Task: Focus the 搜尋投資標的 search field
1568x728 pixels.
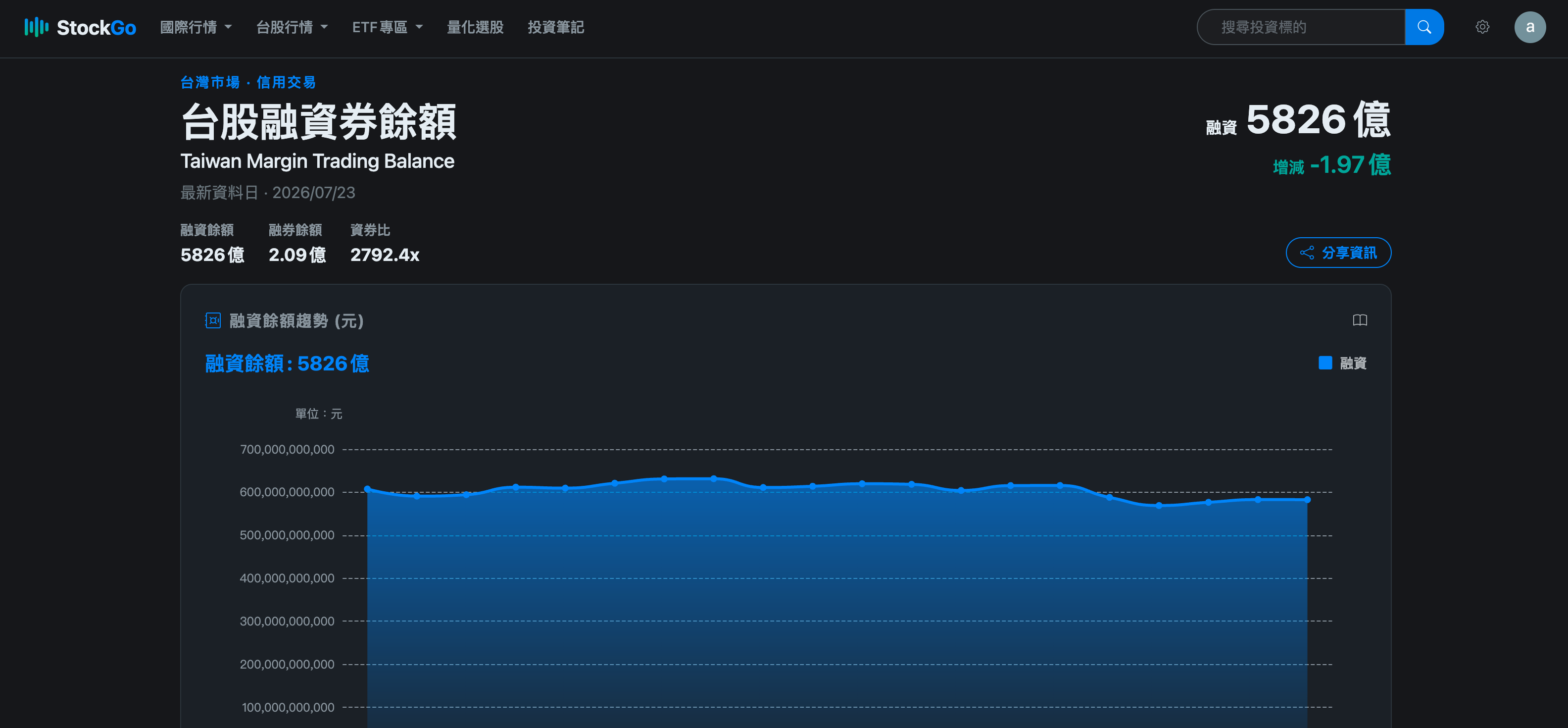Action: click(1301, 27)
